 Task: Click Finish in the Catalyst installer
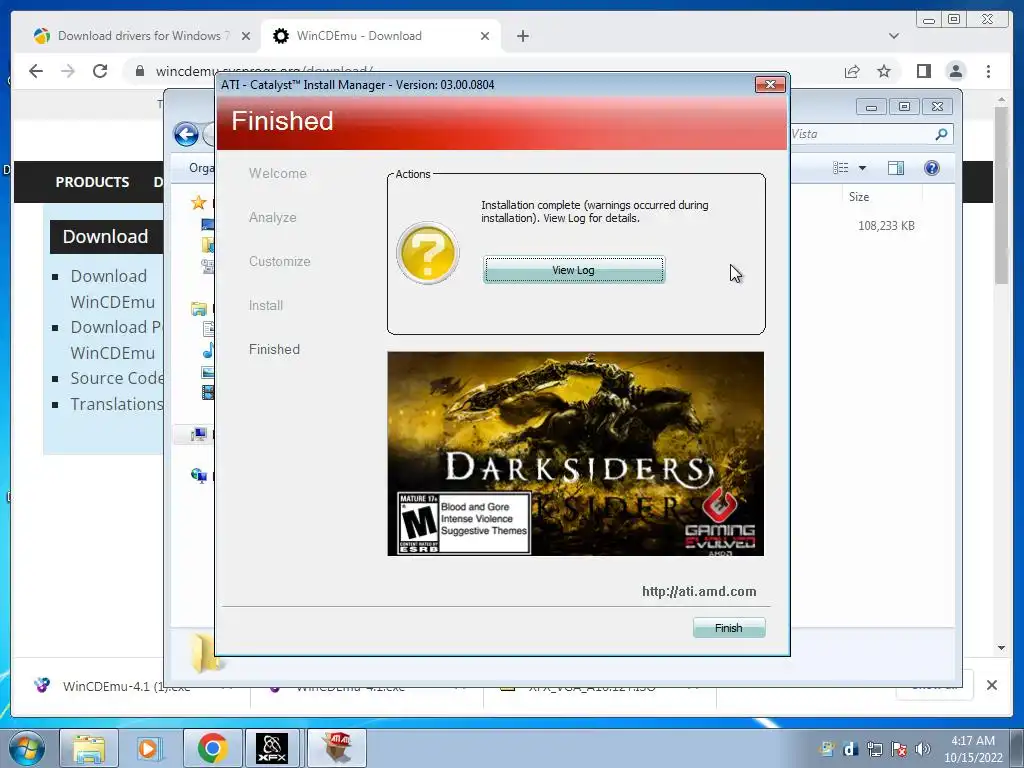click(x=728, y=628)
